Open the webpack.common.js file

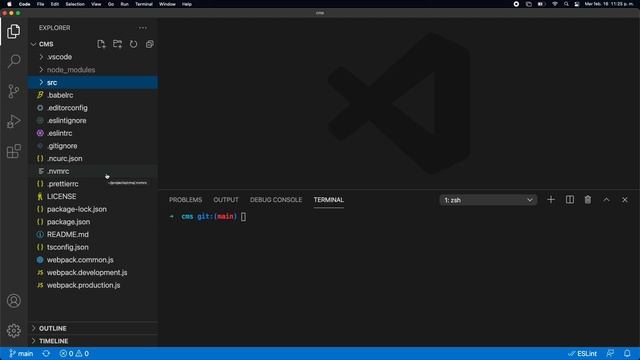click(93, 260)
